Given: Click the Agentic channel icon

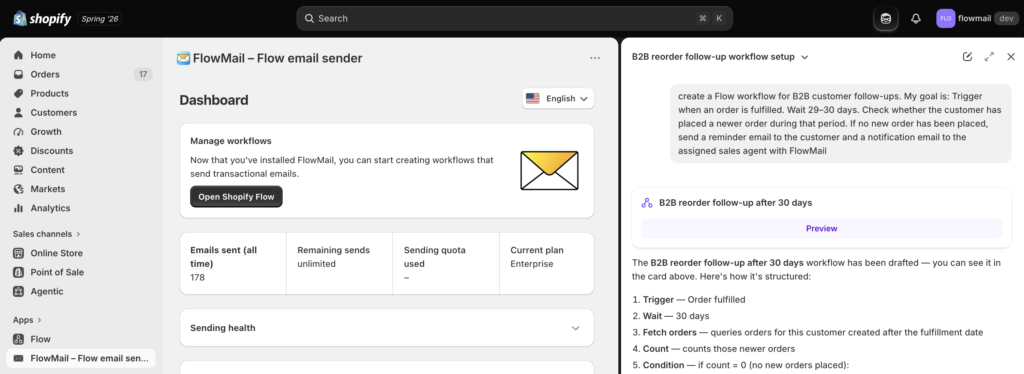Looking at the screenshot, I should click(18, 291).
